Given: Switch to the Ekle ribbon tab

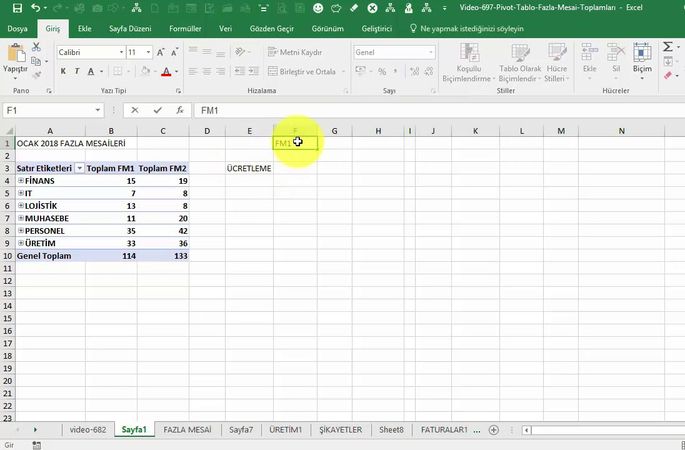Looking at the screenshot, I should tap(85, 29).
